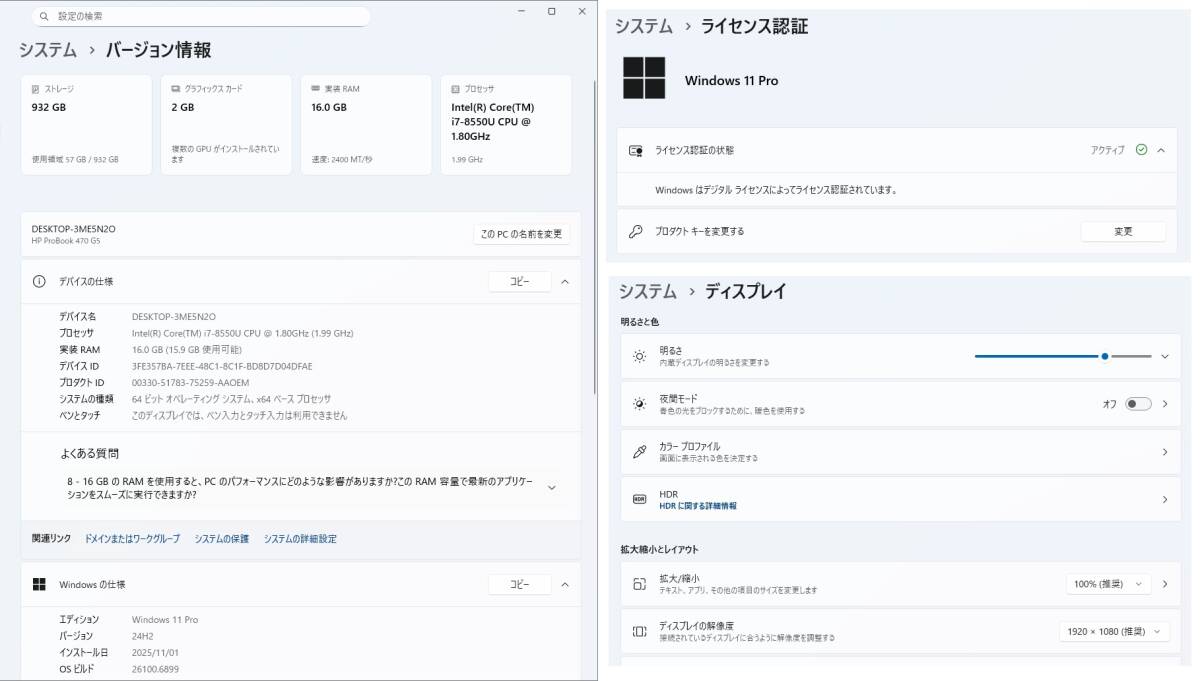Click the info icon beside デバイスの仕様

[x=39, y=282]
